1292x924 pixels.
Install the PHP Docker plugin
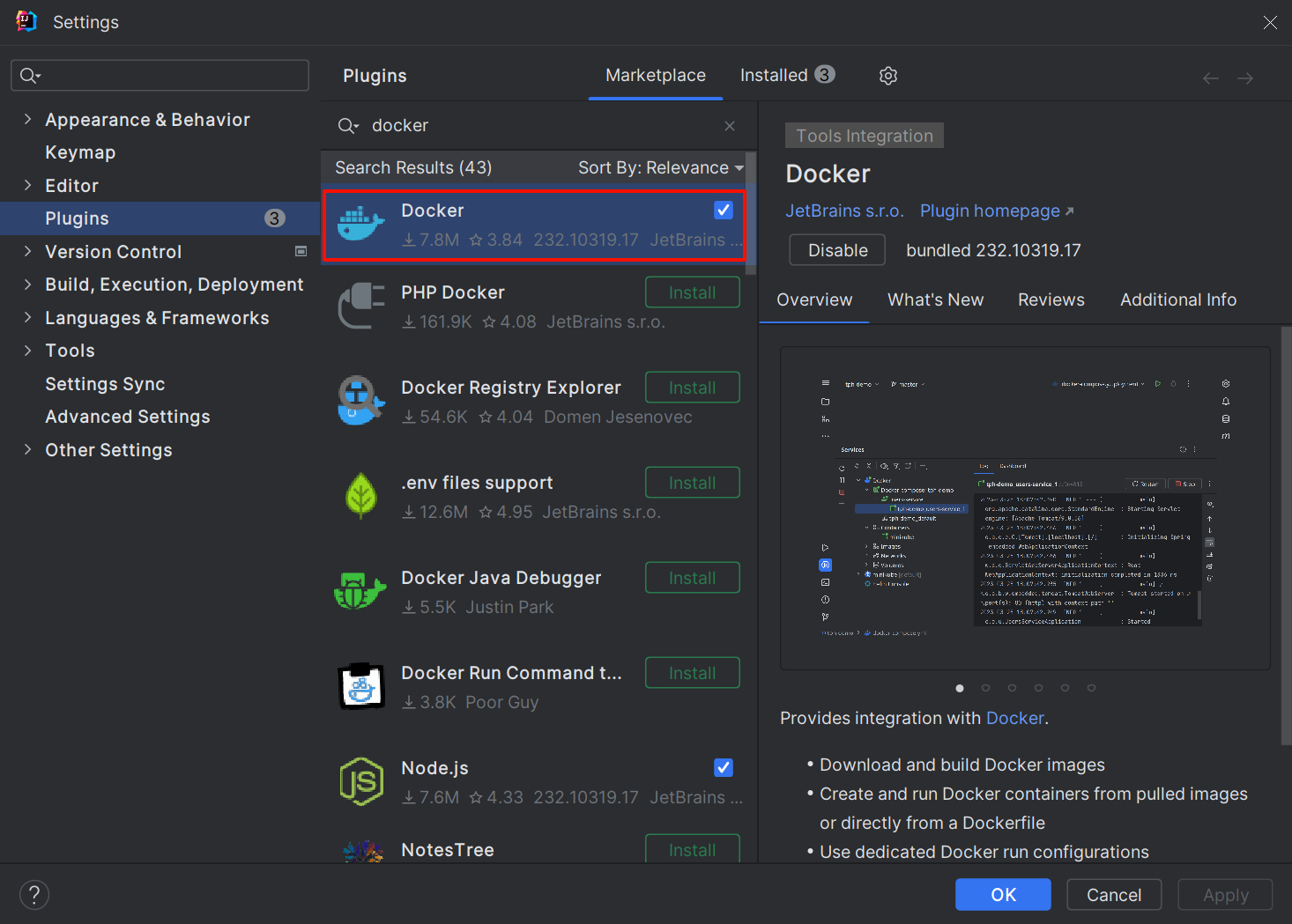pyautogui.click(x=692, y=292)
